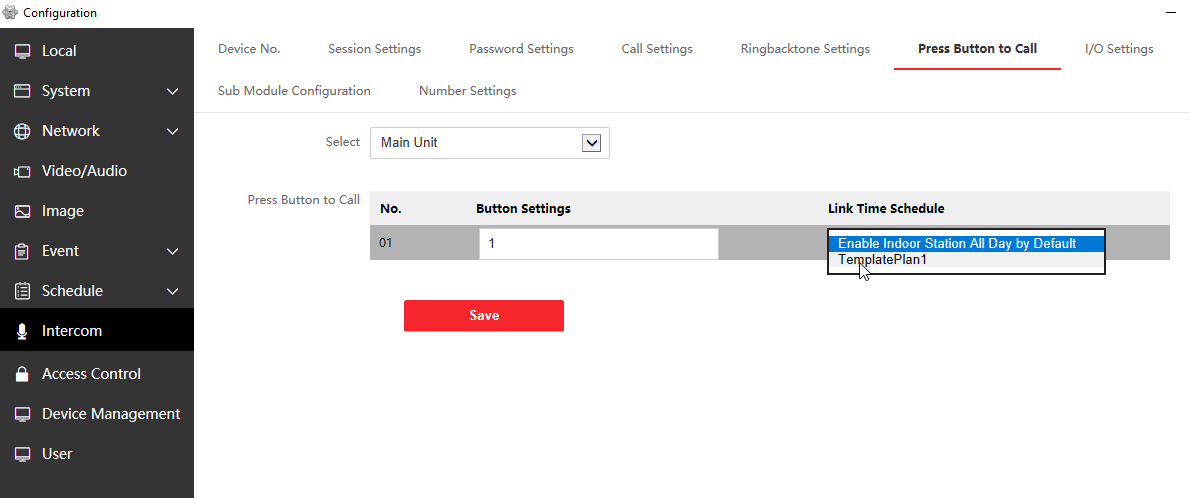This screenshot has height=498, width=1190.
Task: Expand the System menu chevron
Action: pos(172,91)
